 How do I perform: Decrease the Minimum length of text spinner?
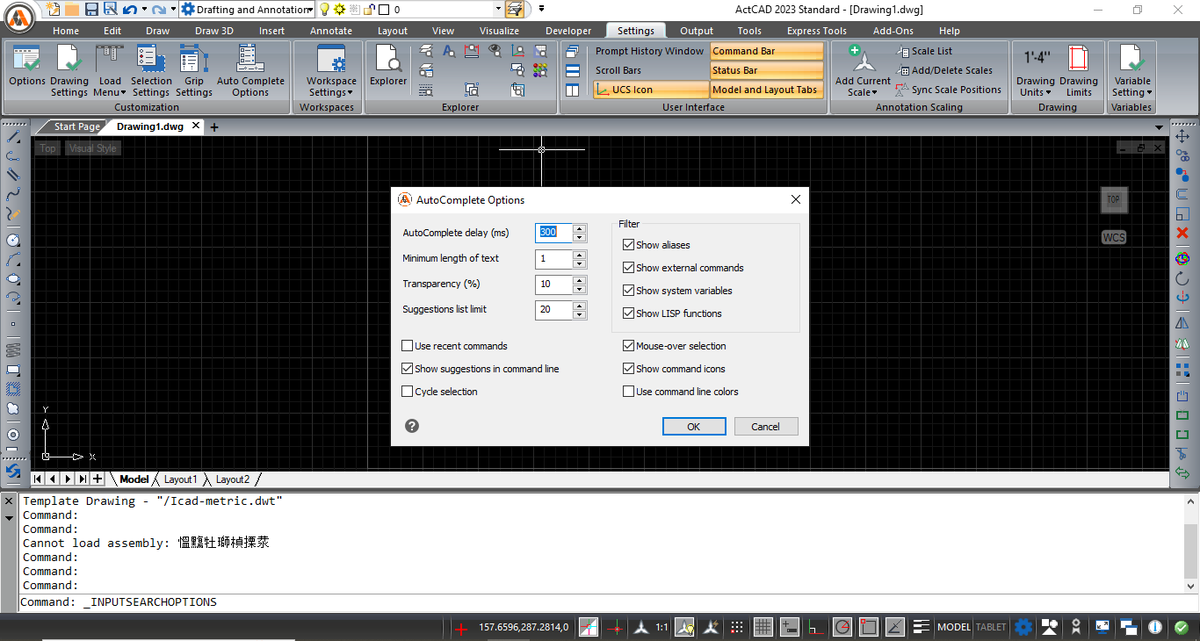pos(579,263)
